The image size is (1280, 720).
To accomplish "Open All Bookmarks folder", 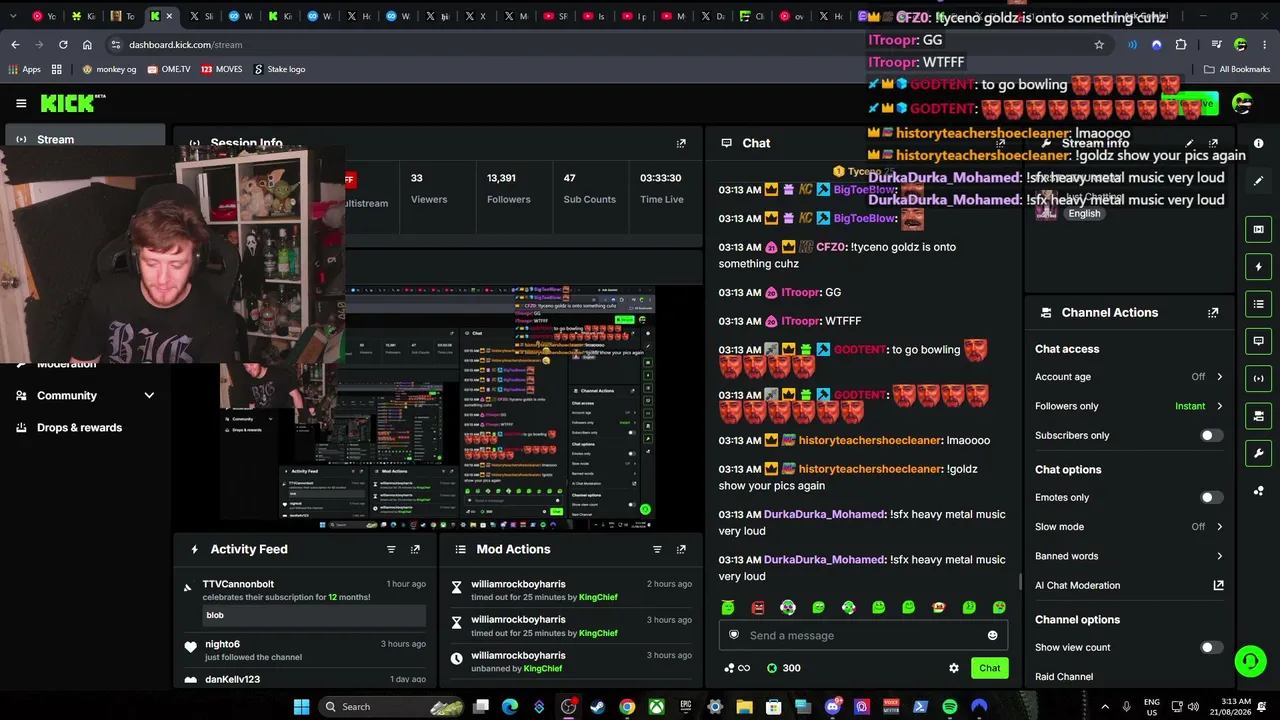I will [1237, 69].
